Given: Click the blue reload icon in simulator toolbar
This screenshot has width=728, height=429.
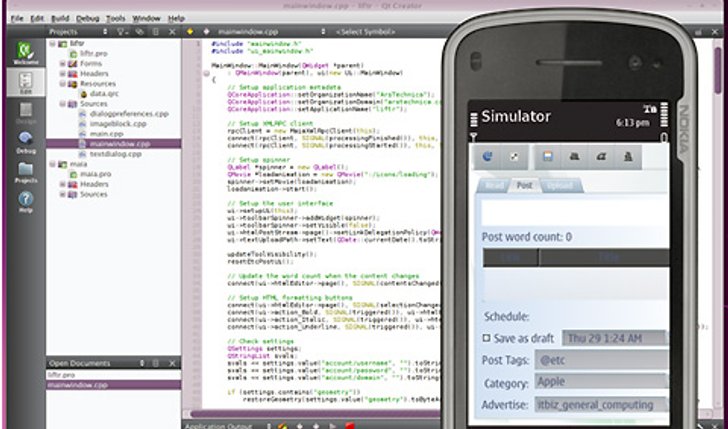Looking at the screenshot, I should point(487,157).
